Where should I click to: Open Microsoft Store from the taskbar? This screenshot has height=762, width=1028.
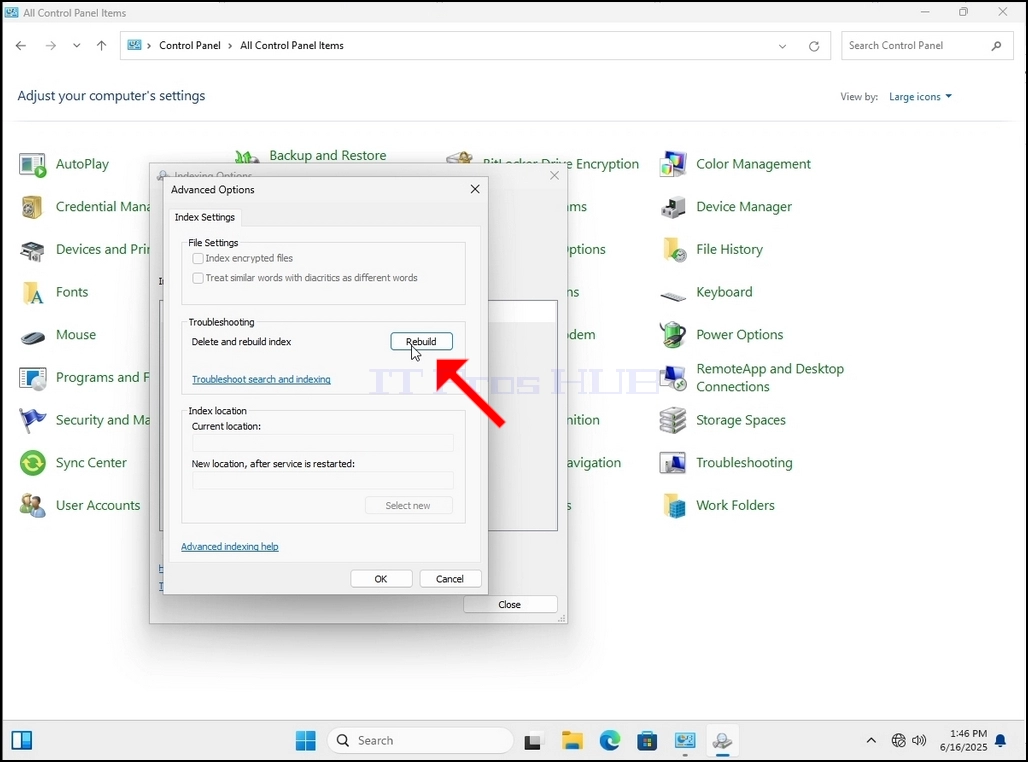click(x=647, y=741)
